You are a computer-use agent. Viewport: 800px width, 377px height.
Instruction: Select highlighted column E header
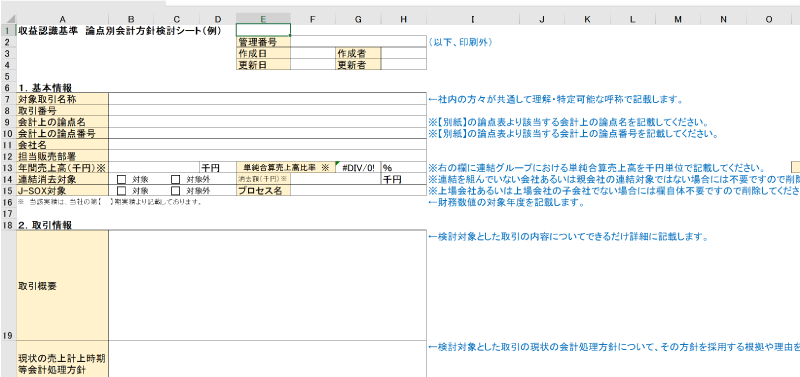[x=263, y=19]
